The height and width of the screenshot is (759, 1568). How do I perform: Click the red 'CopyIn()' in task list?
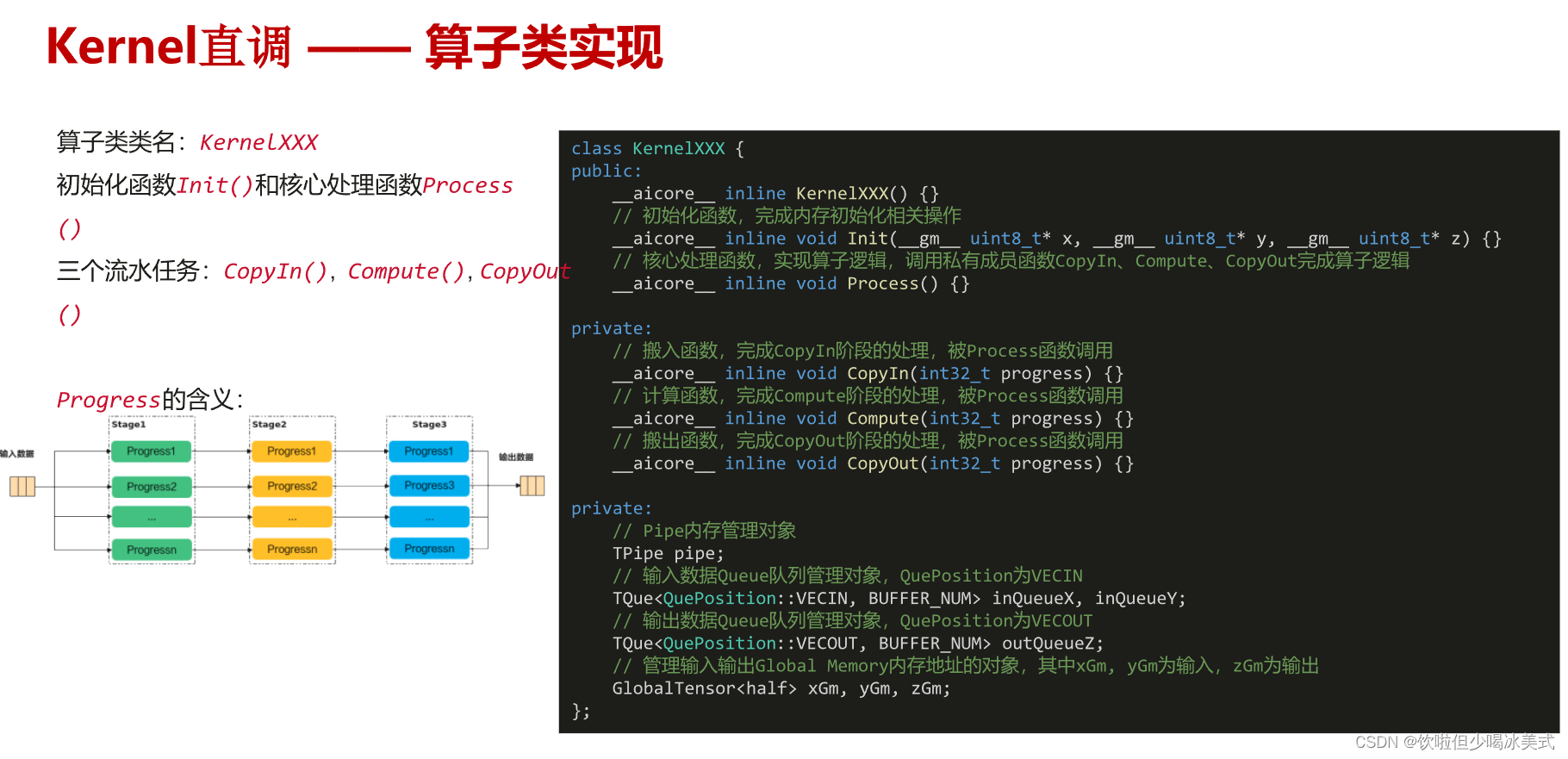[x=276, y=271]
